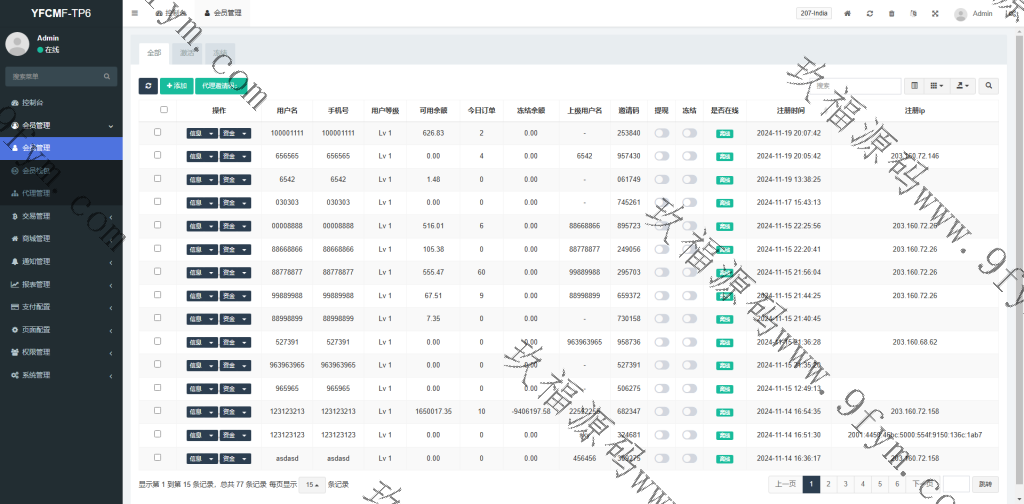Click the dark refresh button above table
The height and width of the screenshot is (504, 1024).
pyautogui.click(x=148, y=86)
